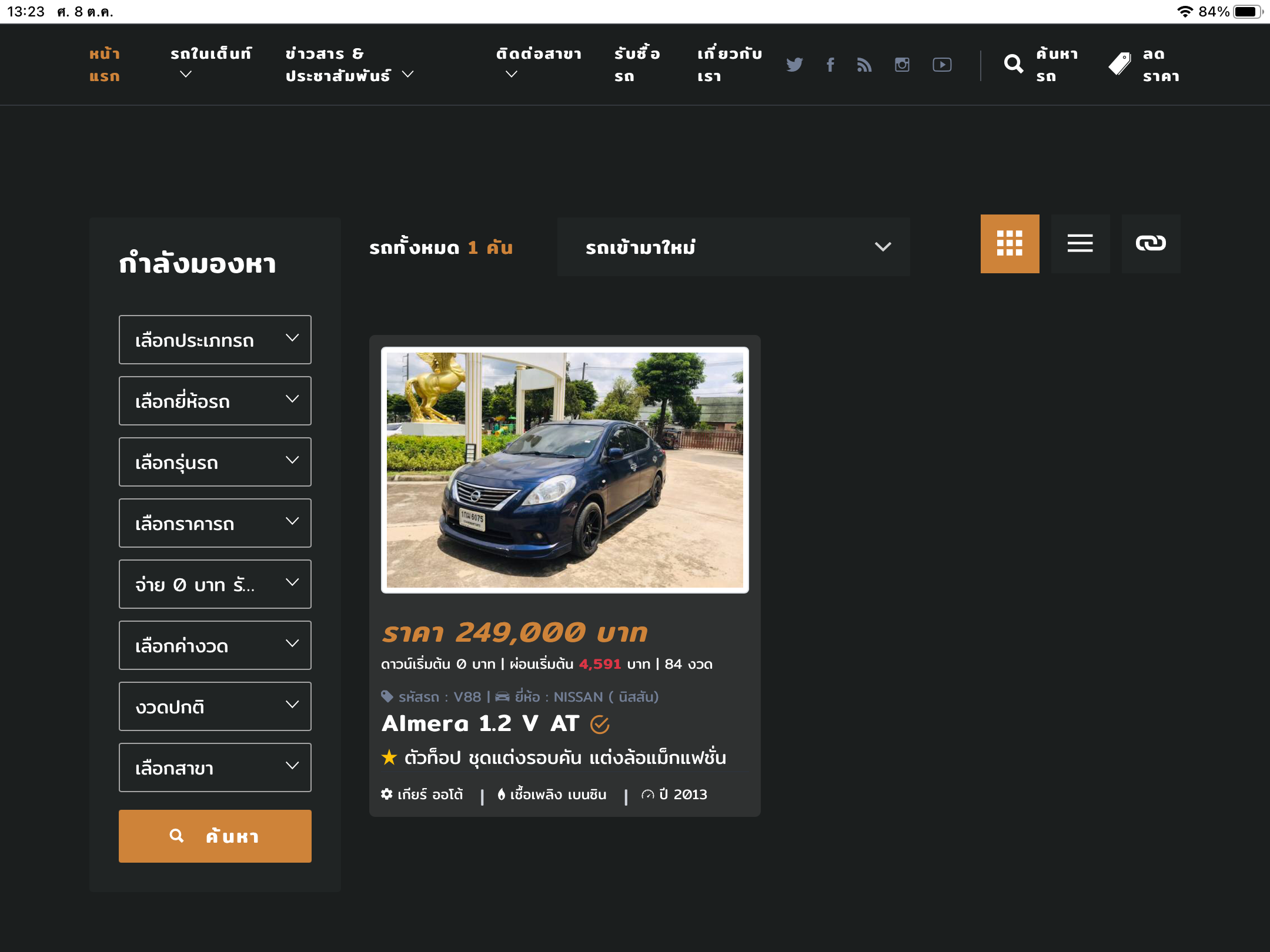Image resolution: width=1270 pixels, height=952 pixels.
Task: Click the Instagram icon in header
Action: click(x=902, y=65)
